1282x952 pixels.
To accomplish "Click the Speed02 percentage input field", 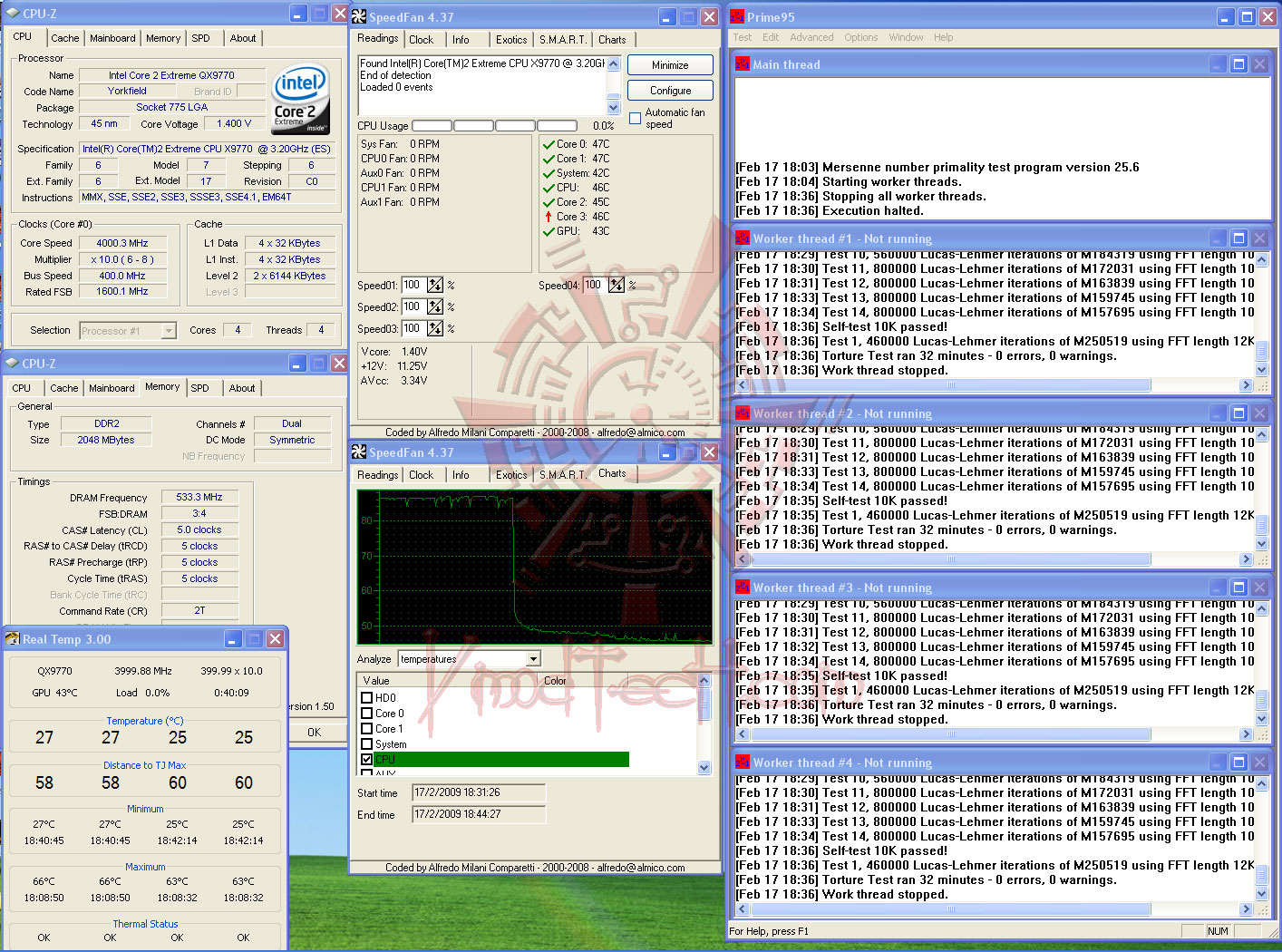I will pos(413,306).
